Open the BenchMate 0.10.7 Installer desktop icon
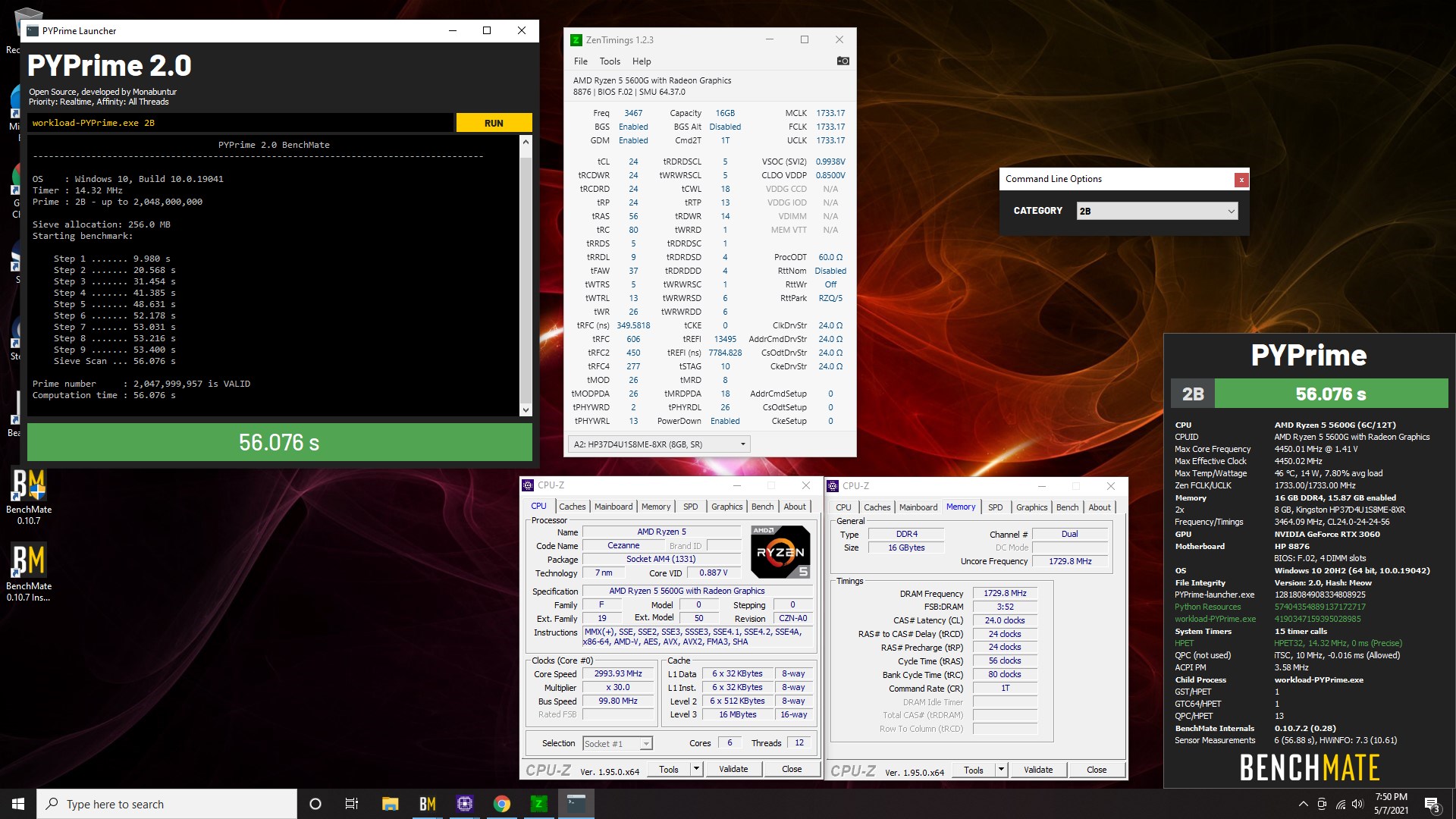 click(29, 573)
